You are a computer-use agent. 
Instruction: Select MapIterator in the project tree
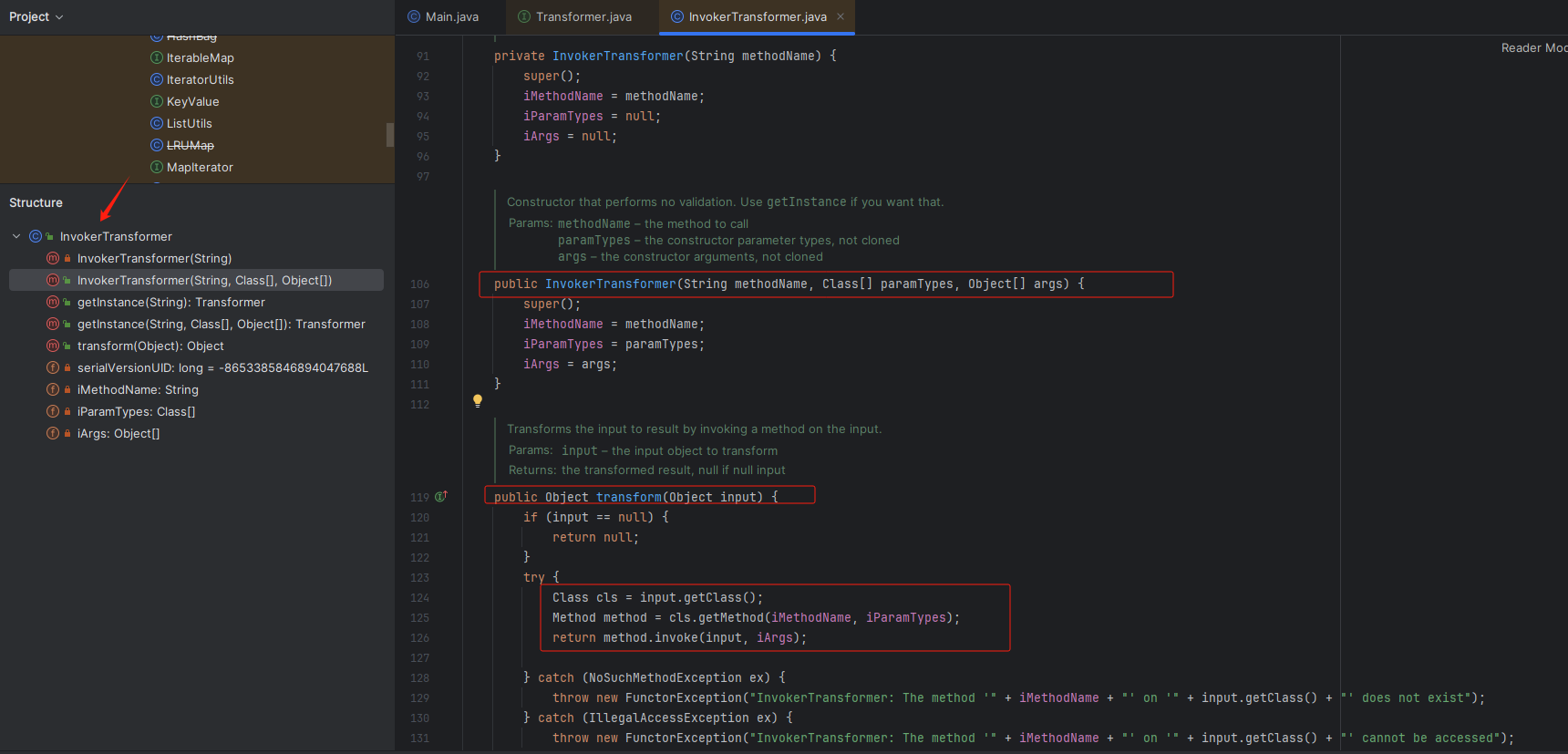pyautogui.click(x=200, y=167)
